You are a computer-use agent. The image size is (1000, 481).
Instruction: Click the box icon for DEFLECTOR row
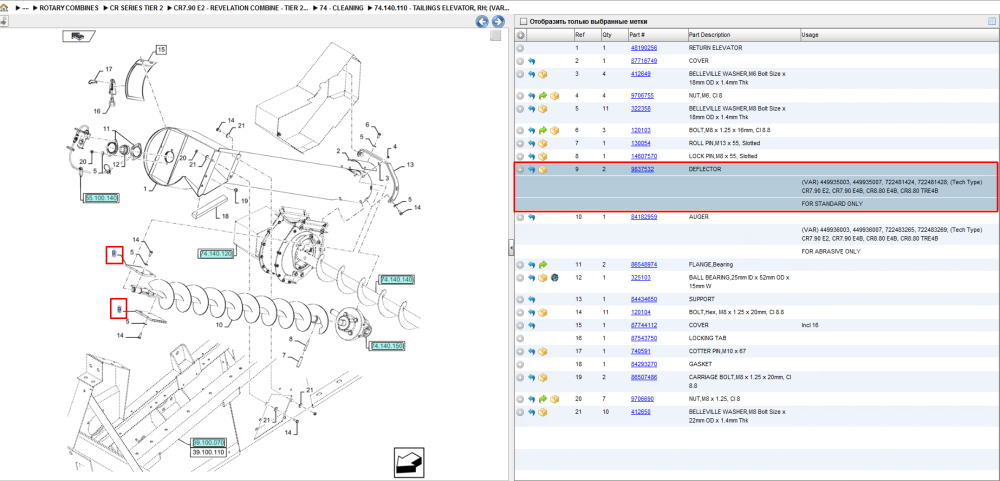(x=543, y=170)
